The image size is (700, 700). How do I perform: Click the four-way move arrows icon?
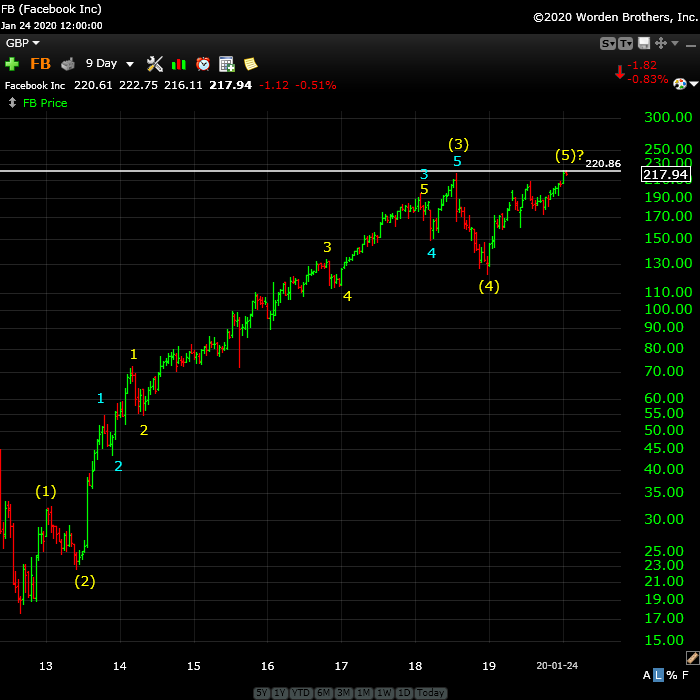660,43
